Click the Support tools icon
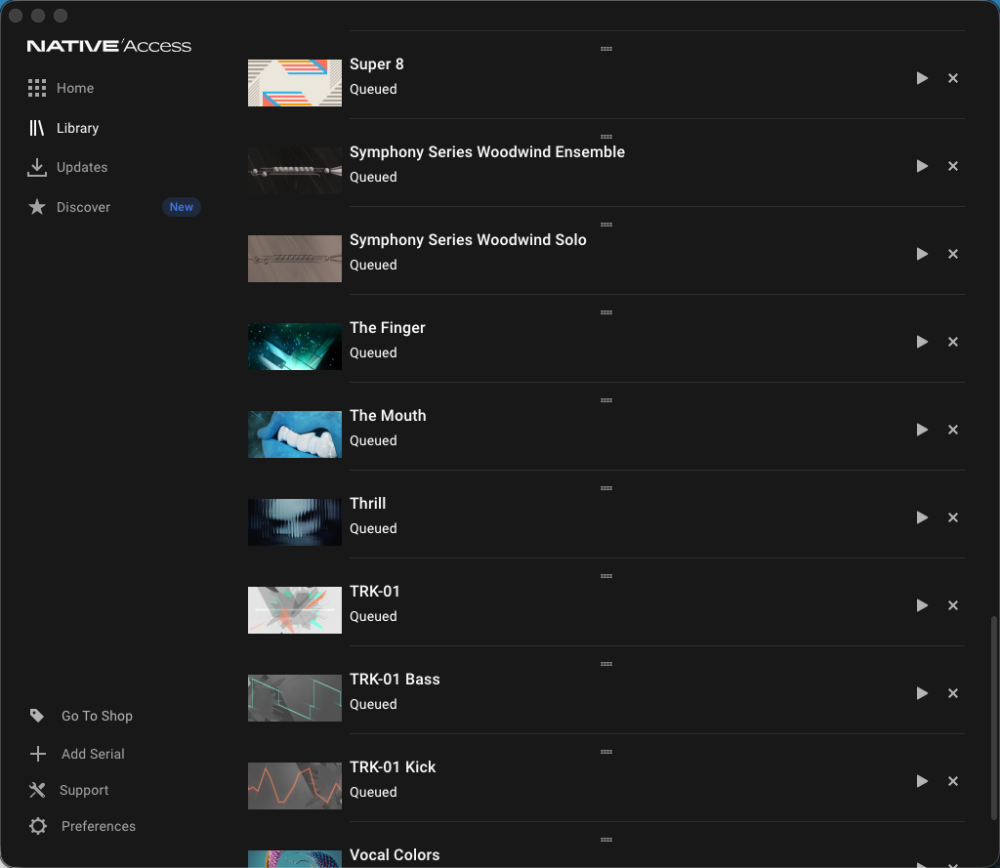This screenshot has width=1000, height=868. coord(37,790)
